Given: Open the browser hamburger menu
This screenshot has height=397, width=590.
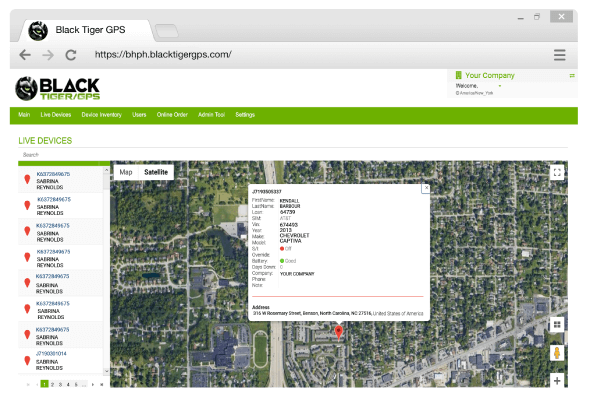Looking at the screenshot, I should tap(559, 55).
